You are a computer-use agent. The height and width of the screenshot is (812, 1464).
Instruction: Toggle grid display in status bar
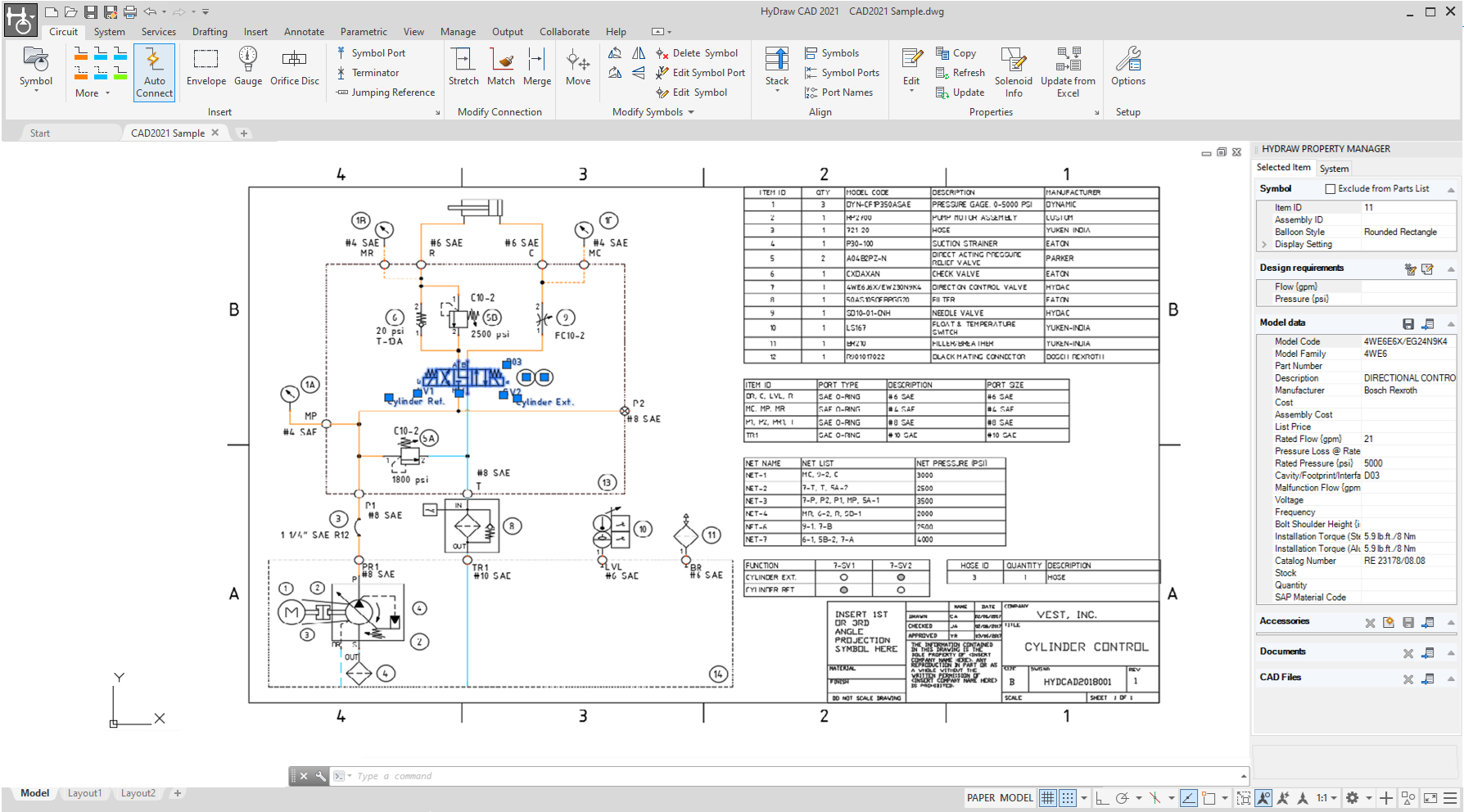[1048, 798]
